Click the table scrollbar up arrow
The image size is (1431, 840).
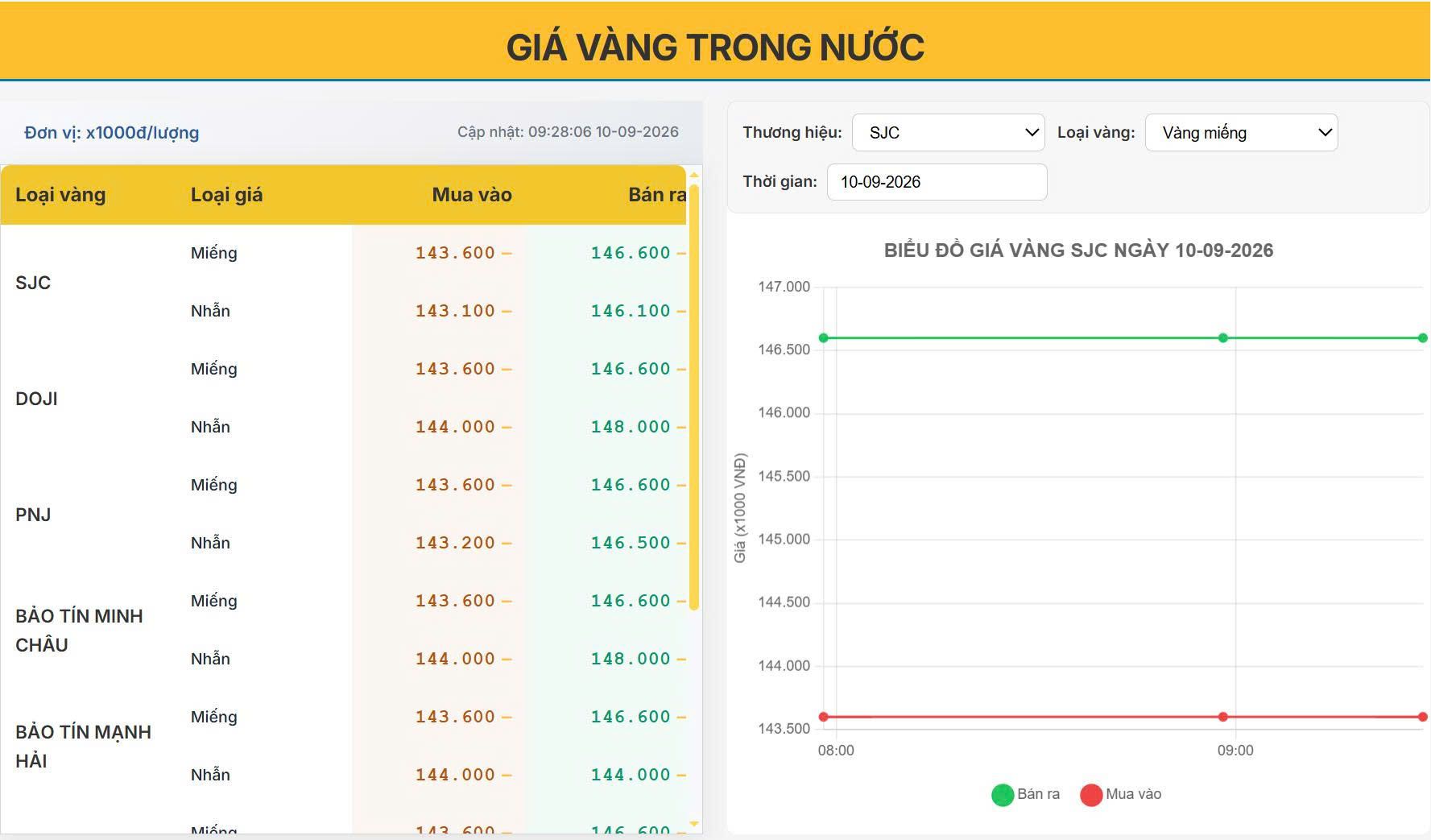pyautogui.click(x=694, y=175)
